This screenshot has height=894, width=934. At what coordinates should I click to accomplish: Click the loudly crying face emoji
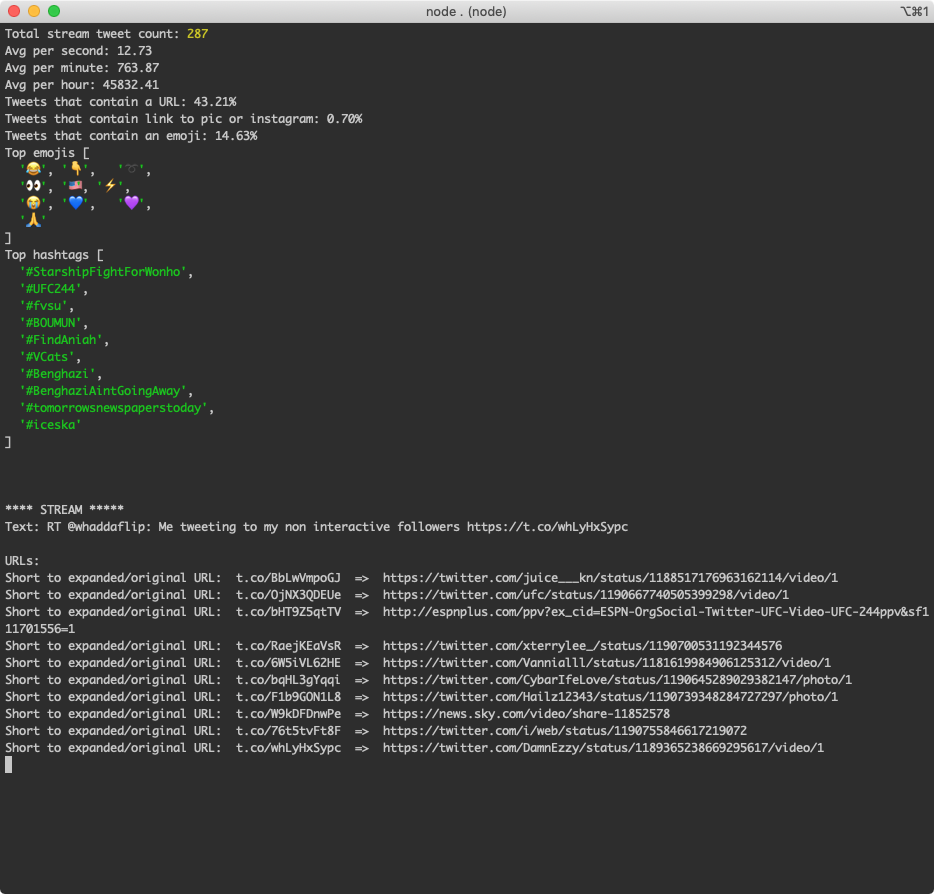click(x=33, y=203)
